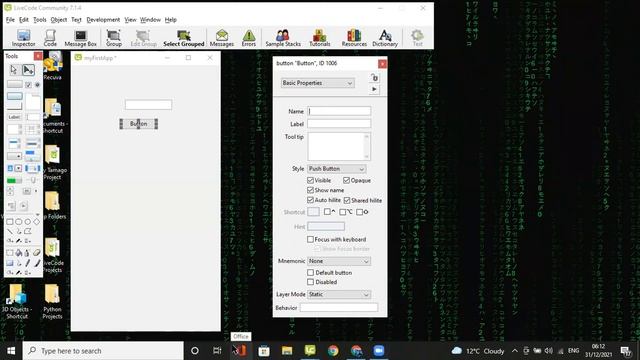Open the Message Box toolbar icon
This screenshot has height=360, width=640.
click(x=80, y=38)
